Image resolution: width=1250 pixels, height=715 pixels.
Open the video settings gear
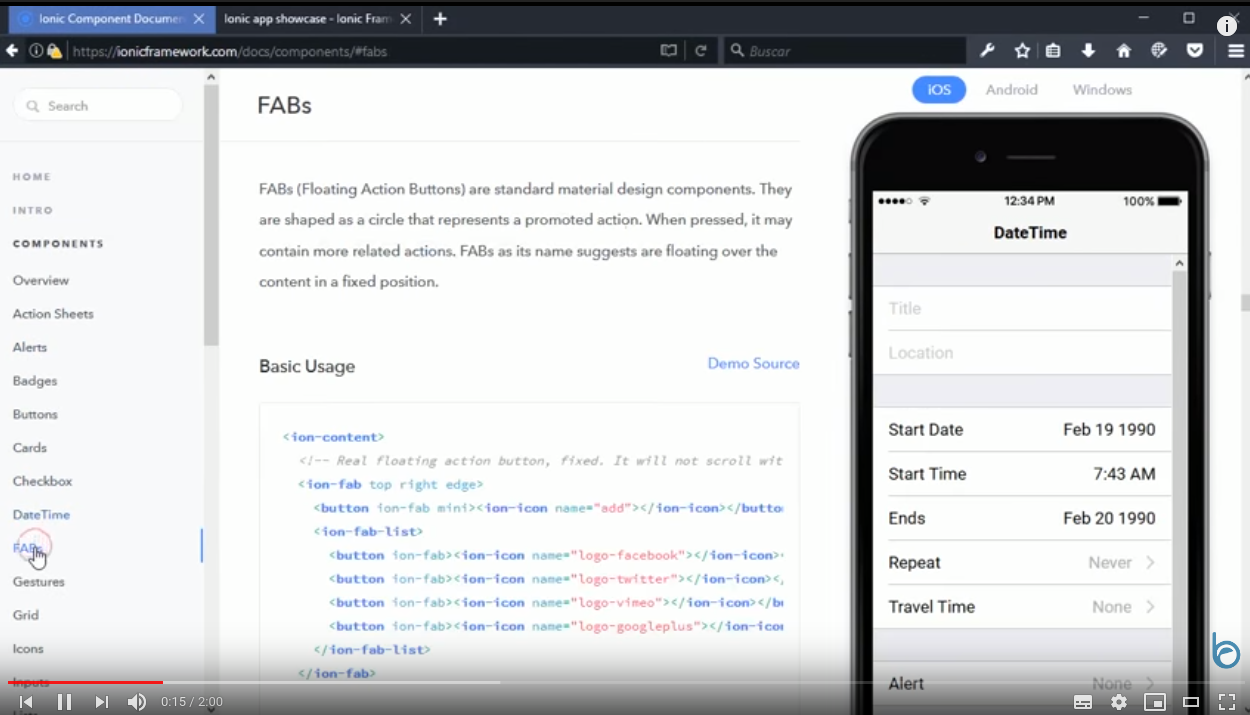pos(1119,702)
